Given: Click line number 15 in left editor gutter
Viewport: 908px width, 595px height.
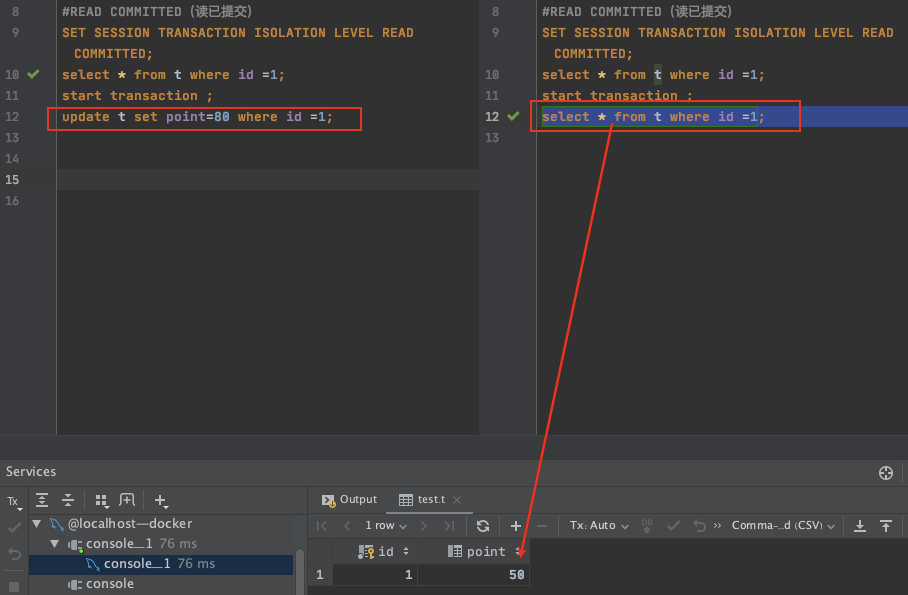Looking at the screenshot, I should tap(12, 180).
